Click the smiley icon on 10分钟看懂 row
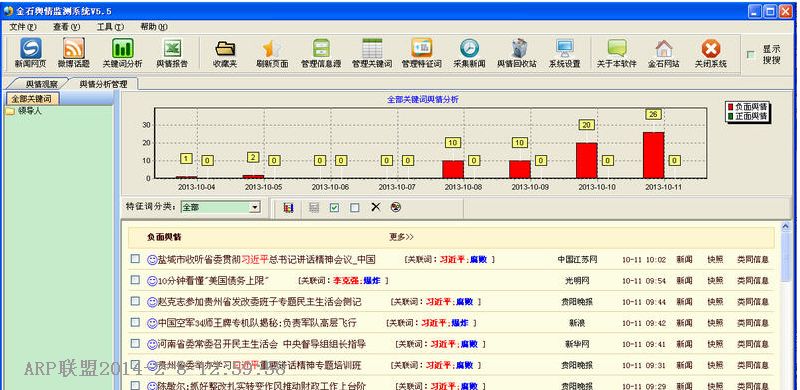Image resolution: width=800 pixels, height=390 pixels. pos(152,281)
